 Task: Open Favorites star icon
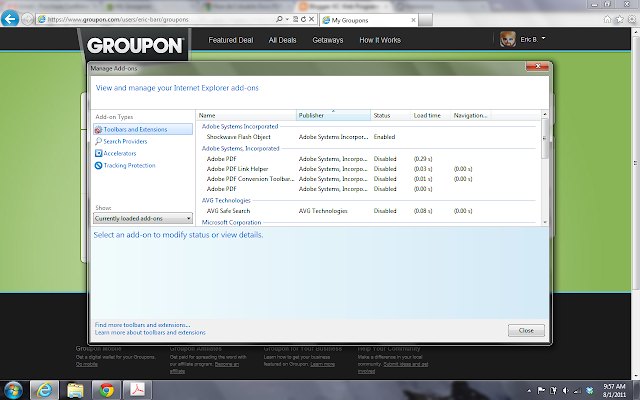(x=620, y=19)
